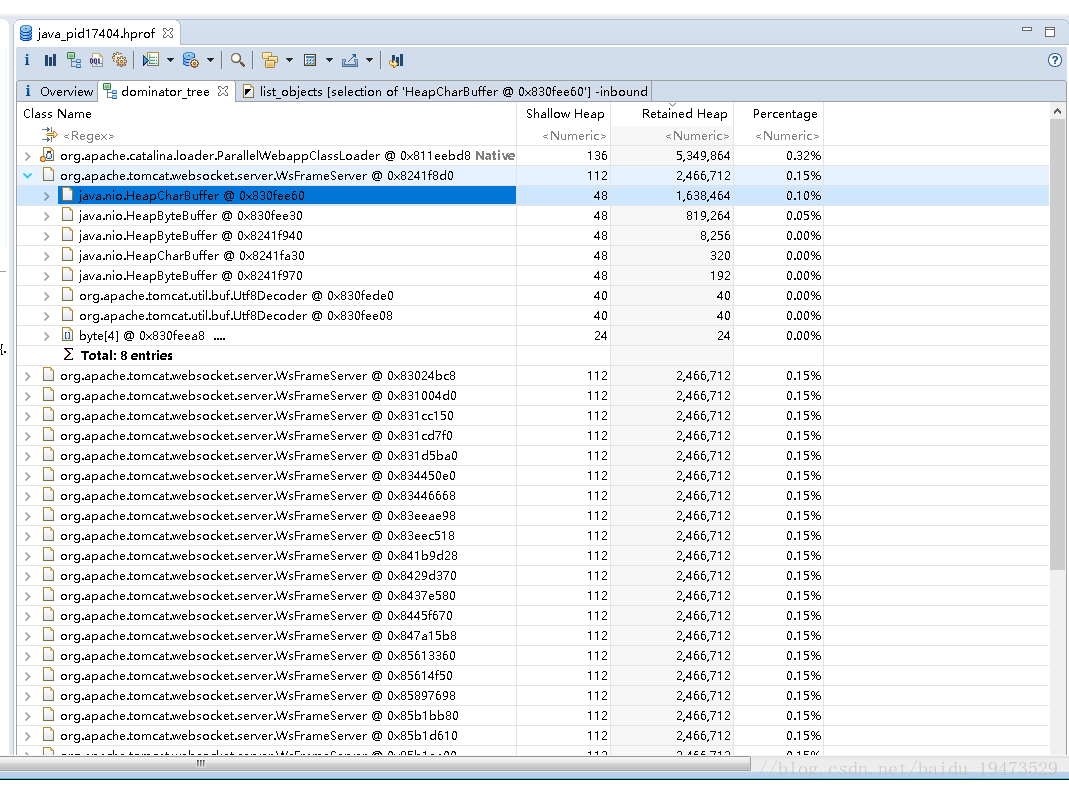
Task: Expand the ParallelWebappClassLoader tree node
Action: tap(26, 155)
